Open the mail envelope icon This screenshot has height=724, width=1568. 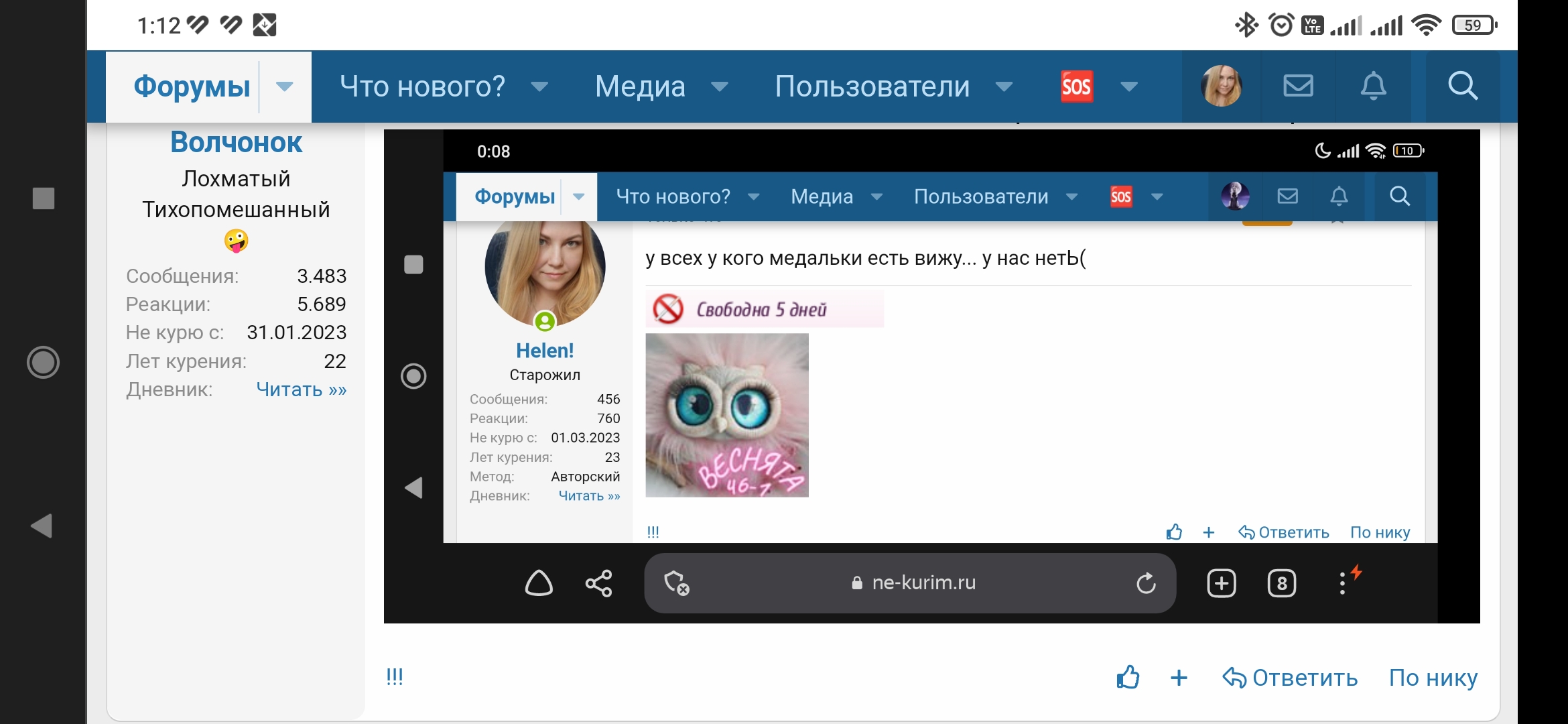pos(1298,86)
